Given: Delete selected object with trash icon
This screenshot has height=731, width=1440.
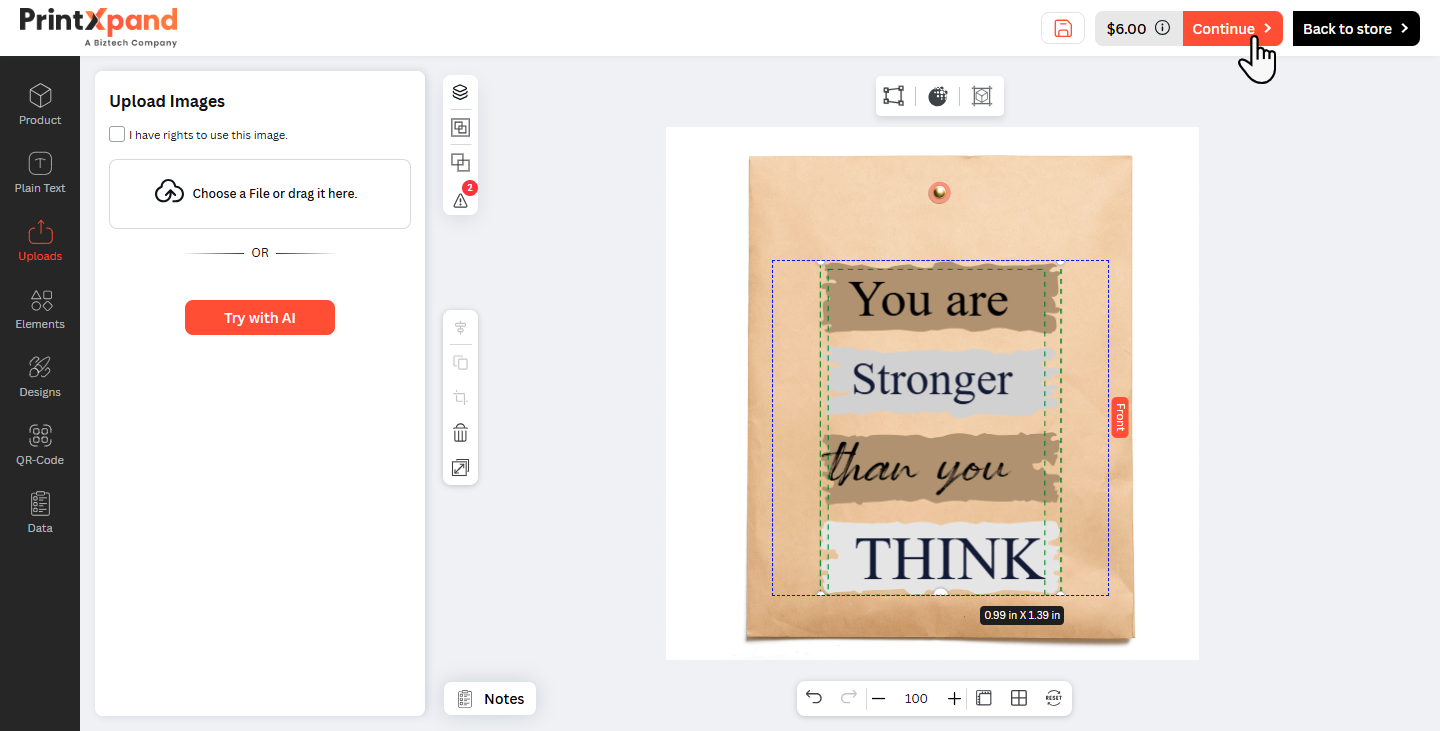Looking at the screenshot, I should point(460,433).
